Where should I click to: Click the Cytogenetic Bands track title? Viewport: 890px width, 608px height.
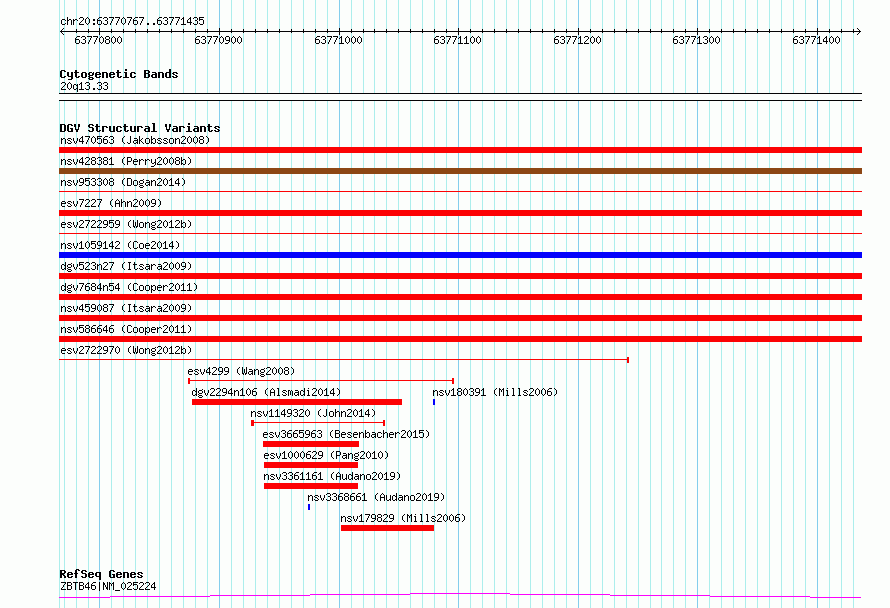click(119, 74)
